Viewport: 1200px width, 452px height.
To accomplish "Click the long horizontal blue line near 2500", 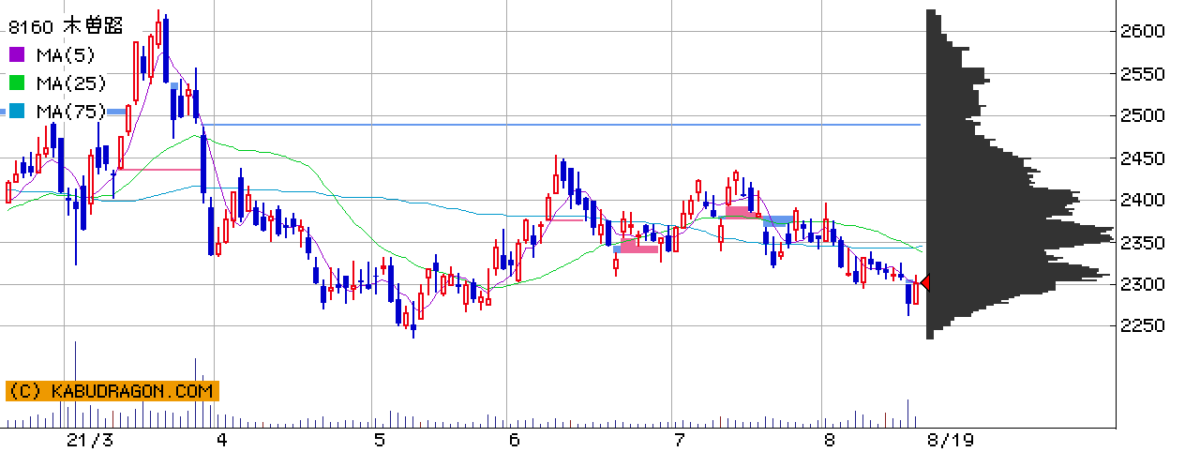I will click(x=560, y=125).
